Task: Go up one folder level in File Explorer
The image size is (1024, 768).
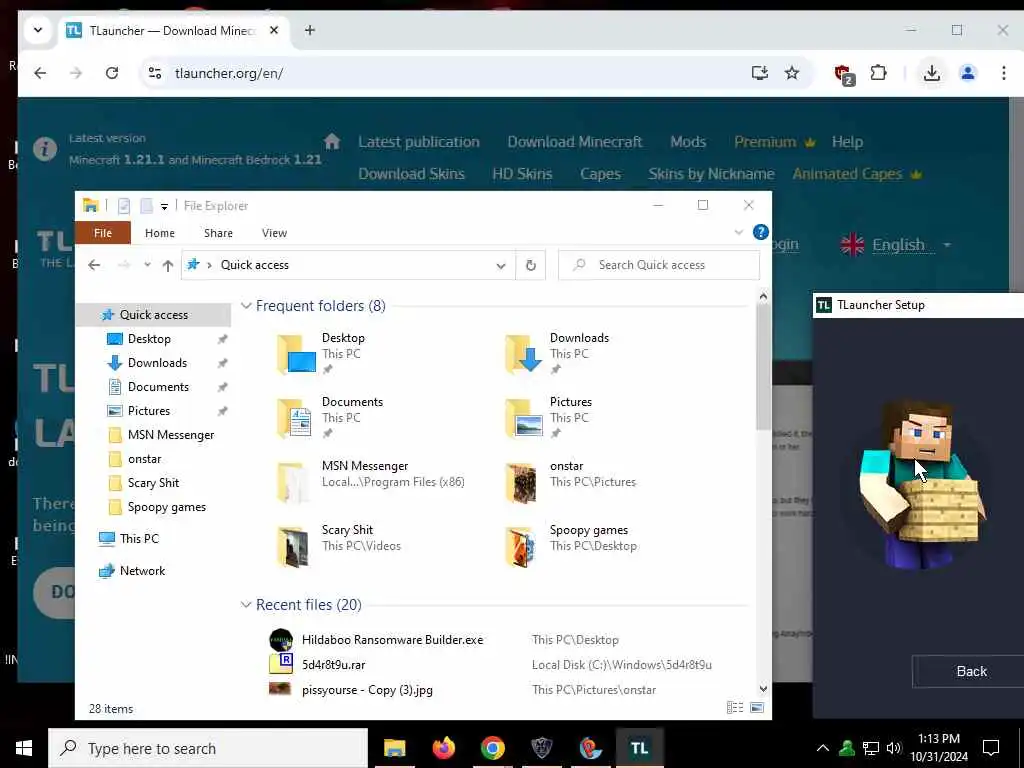Action: tap(168, 265)
